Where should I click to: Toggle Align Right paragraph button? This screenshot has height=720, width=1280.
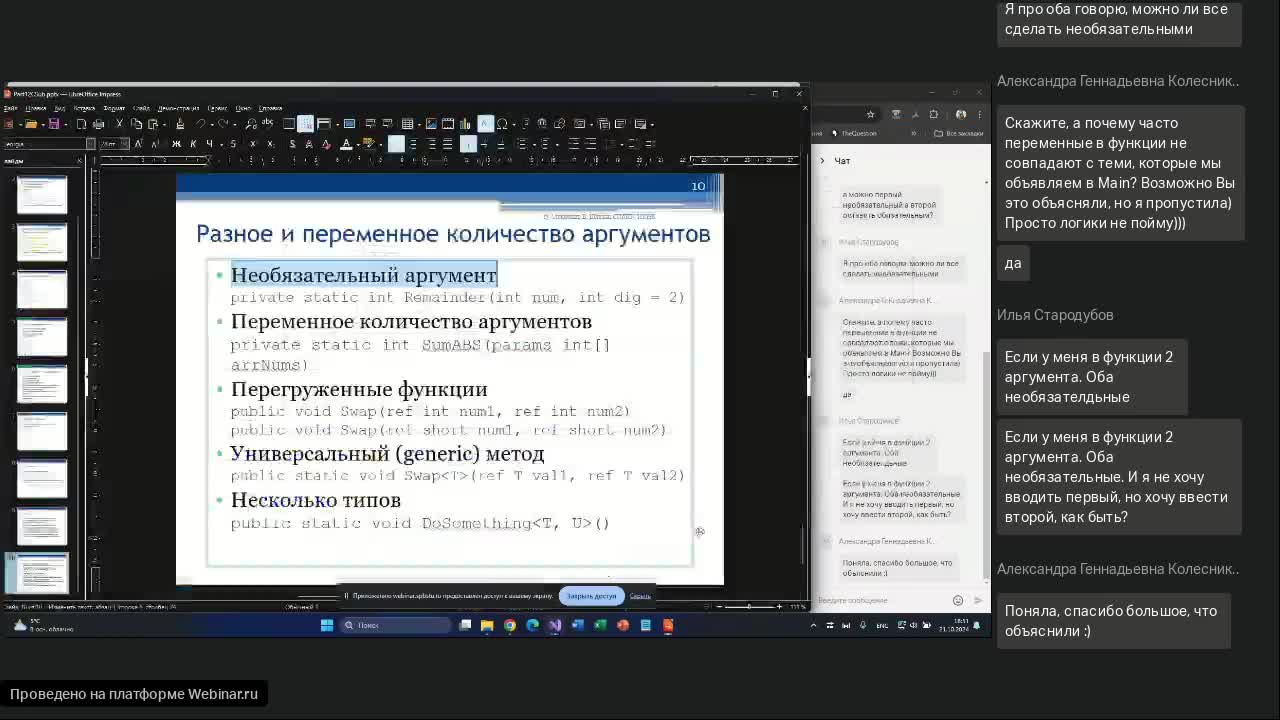431,143
